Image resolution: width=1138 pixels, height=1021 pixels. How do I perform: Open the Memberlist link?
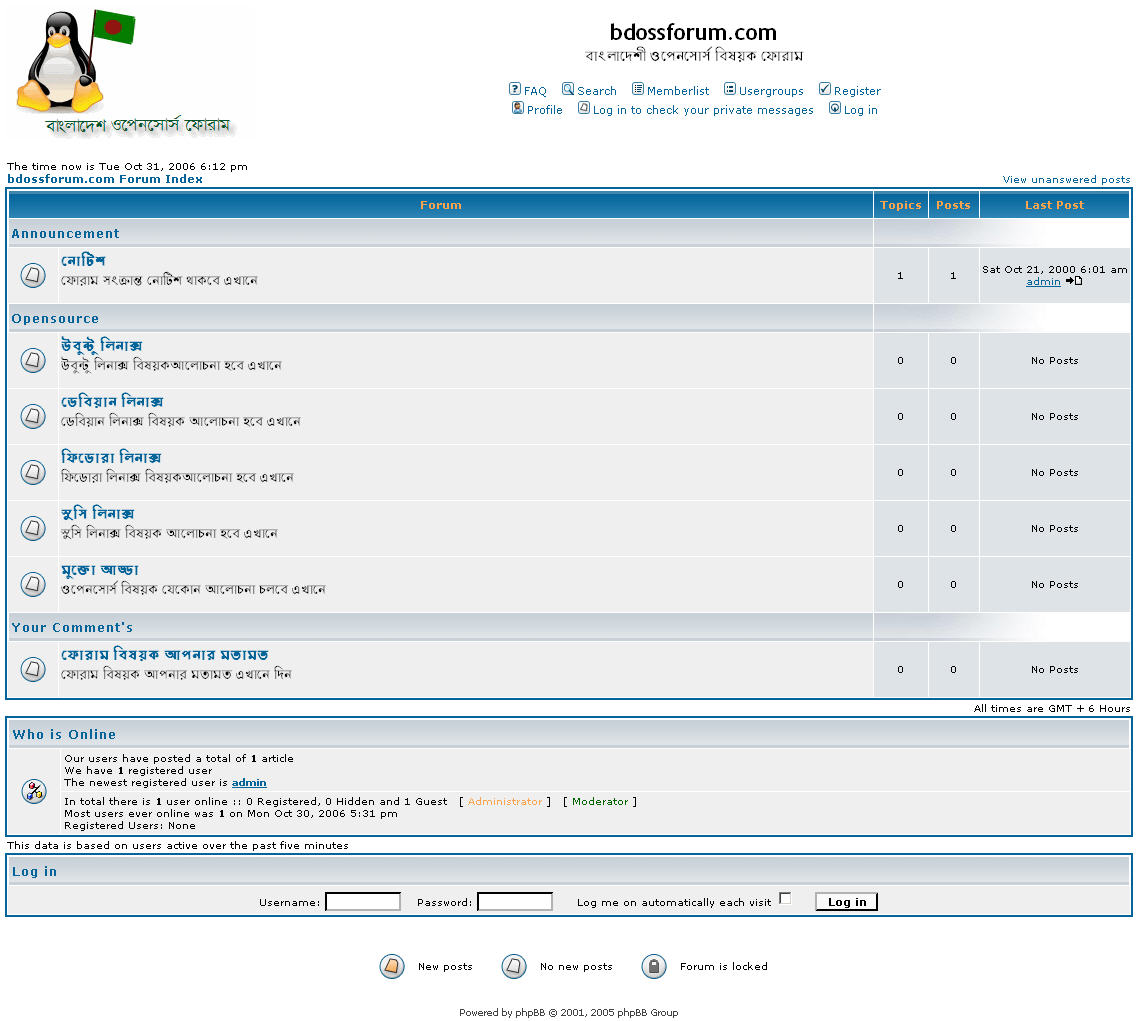coord(678,91)
